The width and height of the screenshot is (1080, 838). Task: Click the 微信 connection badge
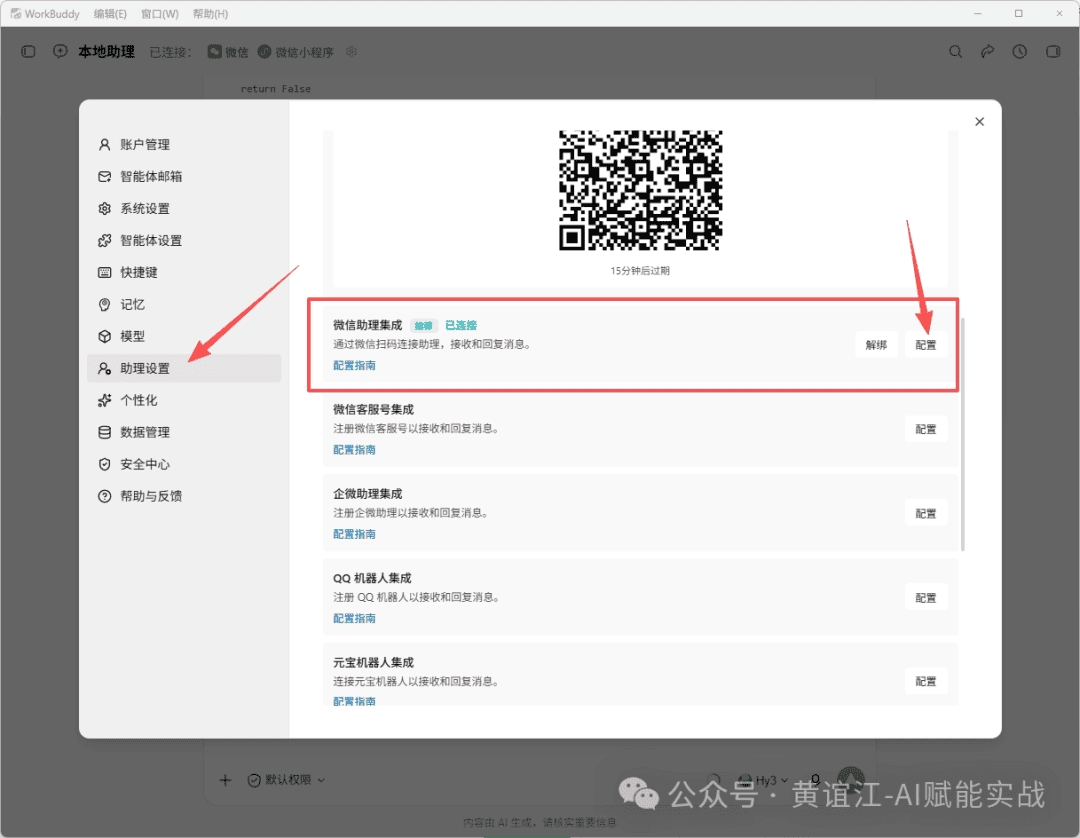coord(228,52)
